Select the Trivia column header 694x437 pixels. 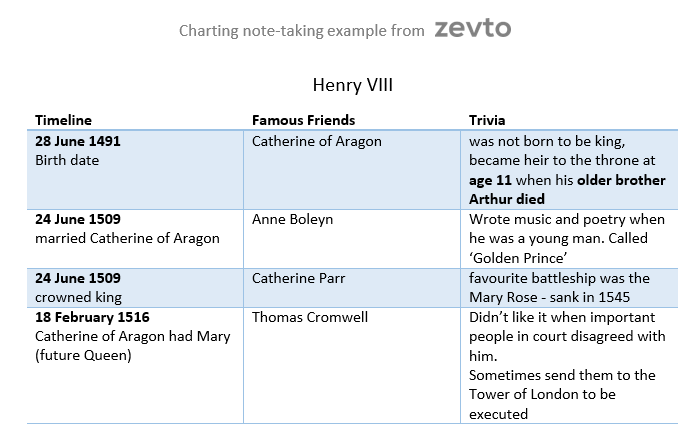click(487, 120)
